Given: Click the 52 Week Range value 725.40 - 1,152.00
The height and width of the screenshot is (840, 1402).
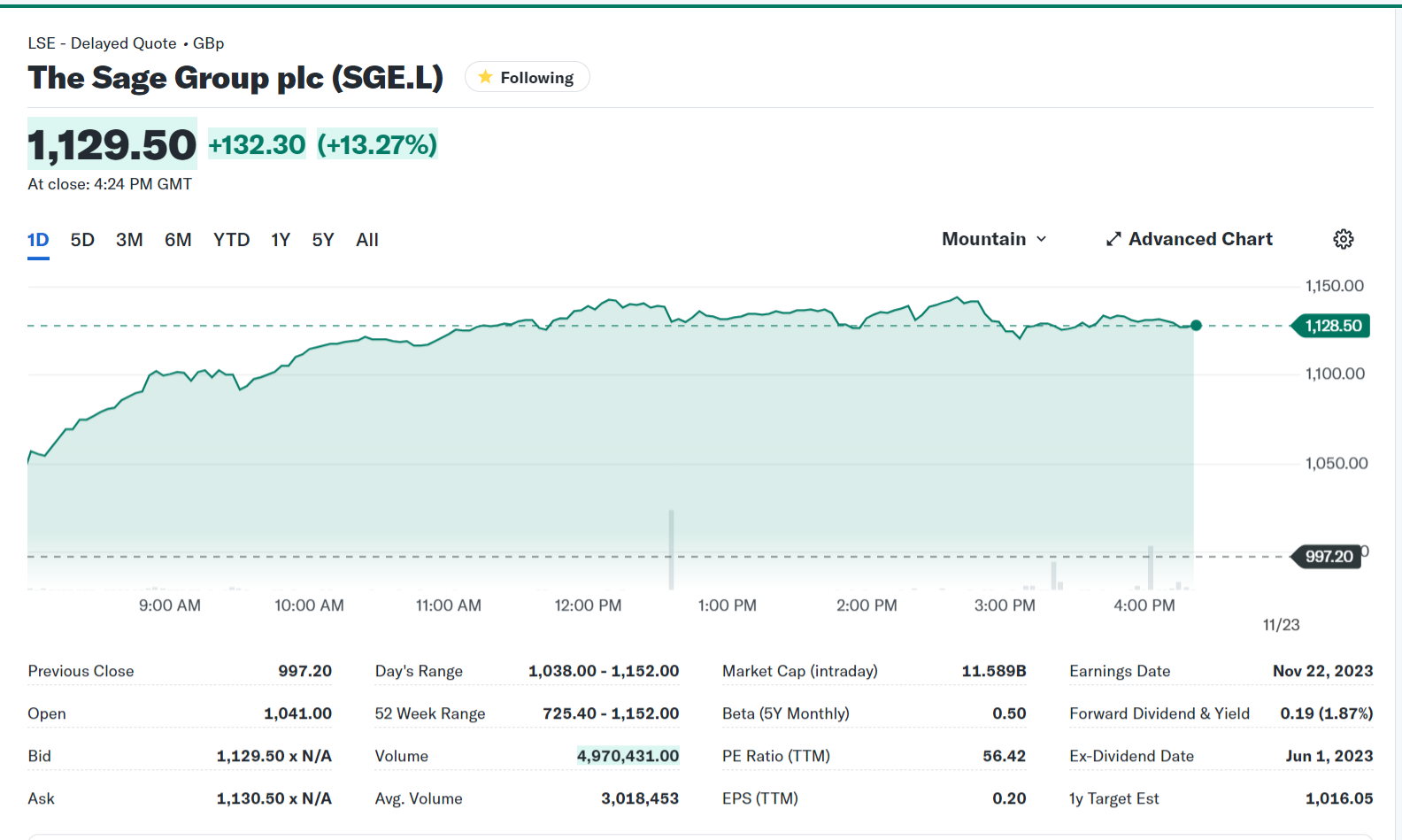Looking at the screenshot, I should click(611, 713).
